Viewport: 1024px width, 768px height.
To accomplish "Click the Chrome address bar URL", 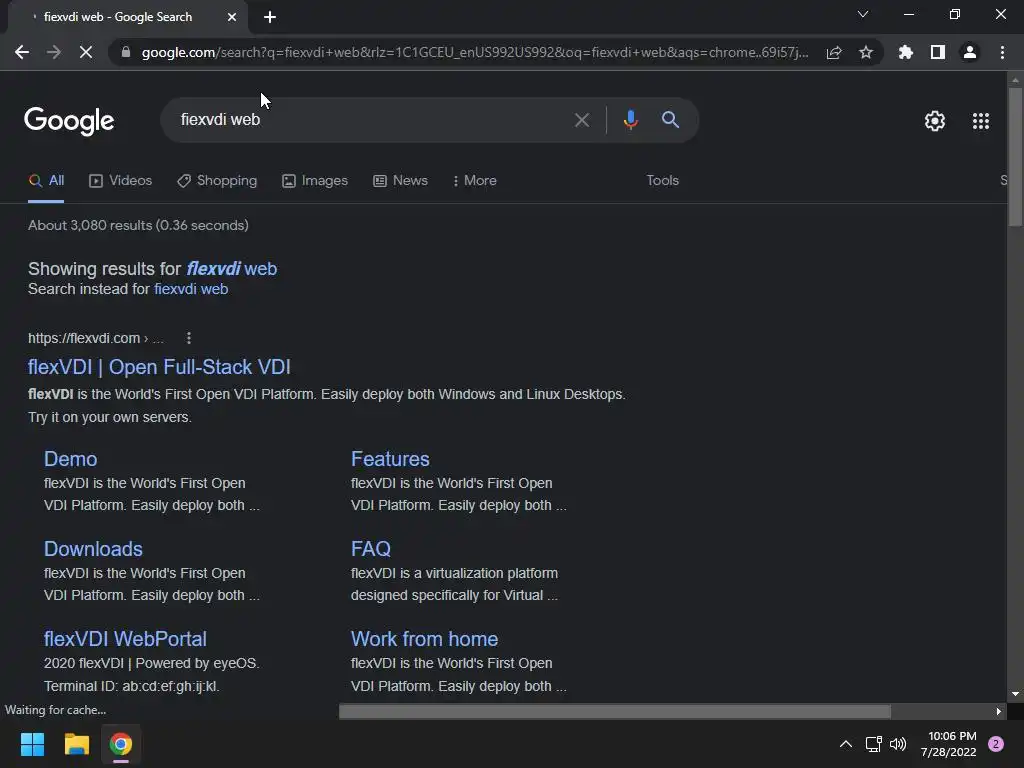I will [x=475, y=52].
